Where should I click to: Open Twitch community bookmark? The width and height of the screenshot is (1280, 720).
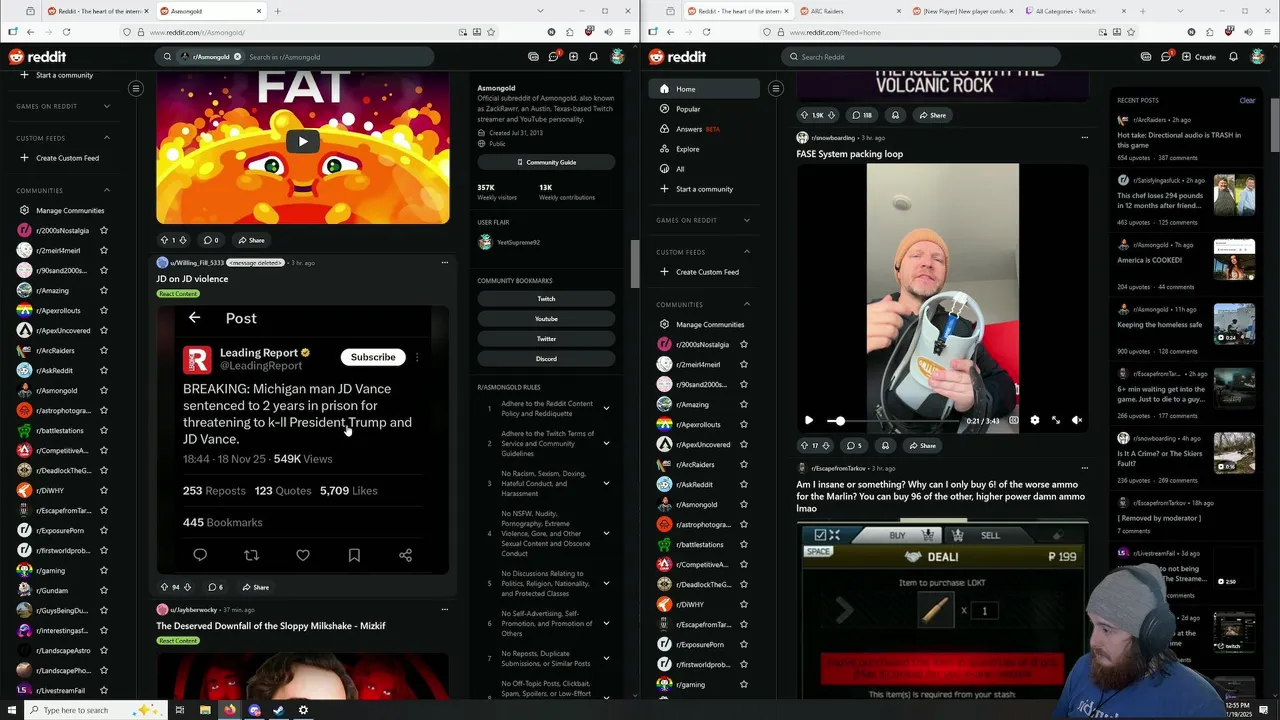(x=546, y=299)
